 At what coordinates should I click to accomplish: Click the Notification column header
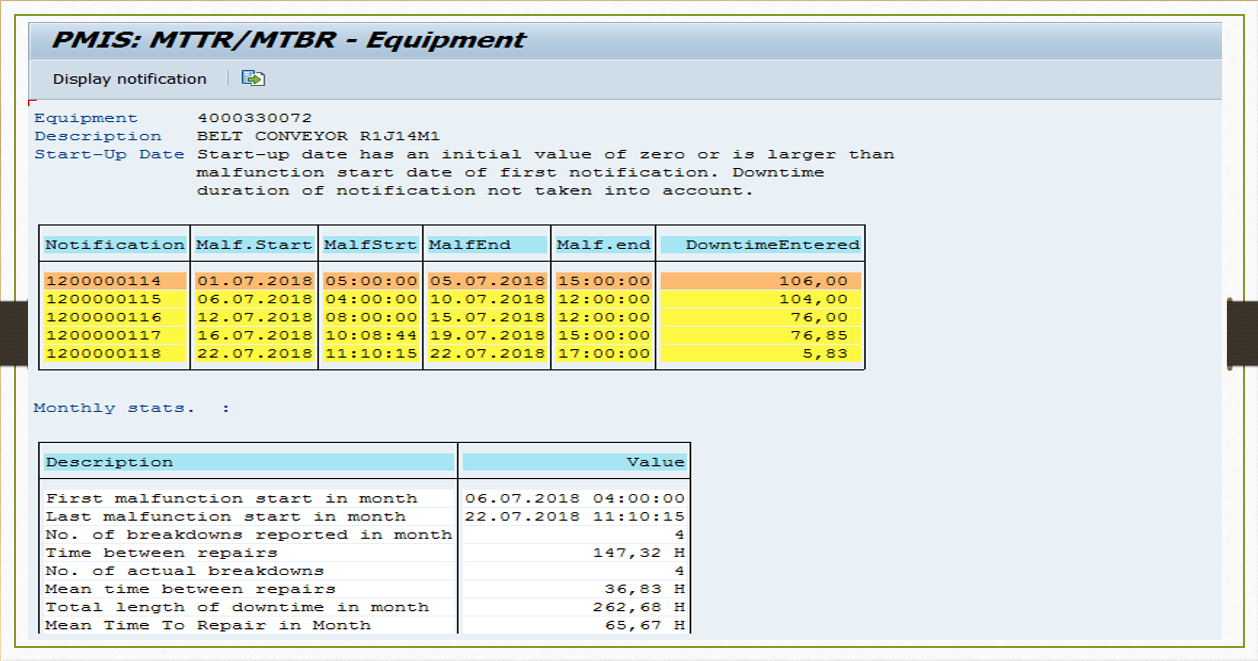pos(115,245)
